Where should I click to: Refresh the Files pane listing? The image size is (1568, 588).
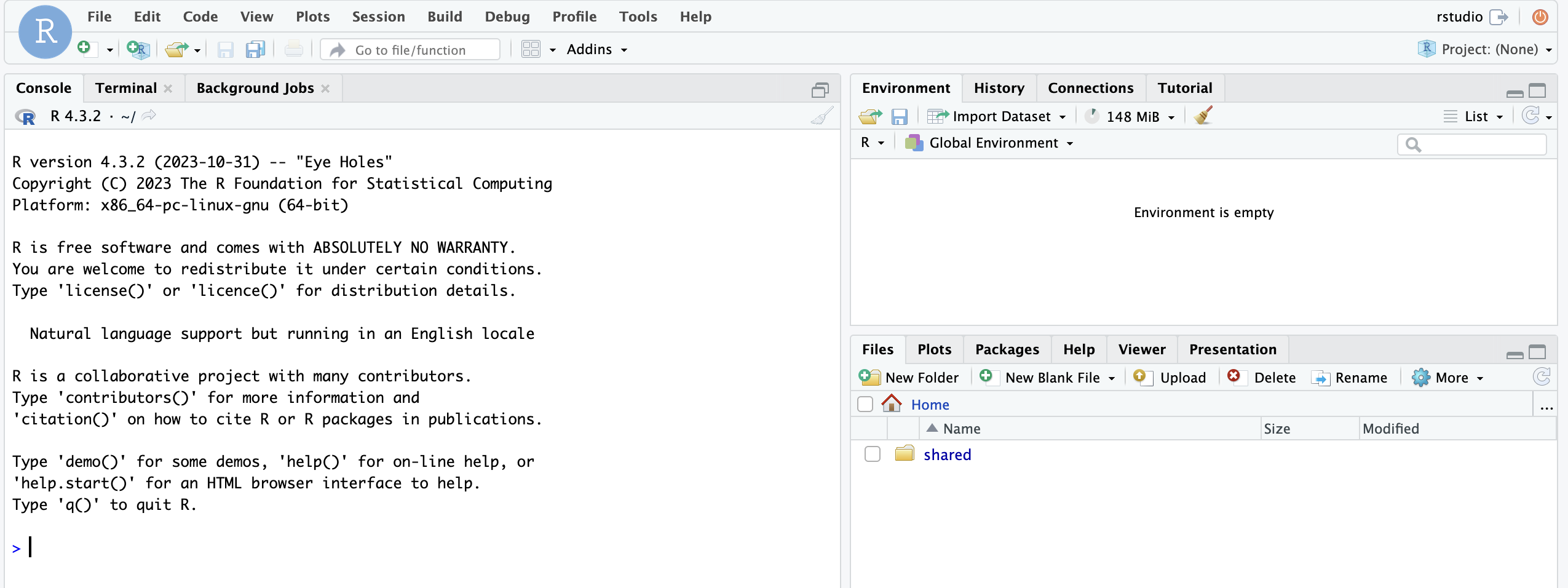pyautogui.click(x=1542, y=376)
